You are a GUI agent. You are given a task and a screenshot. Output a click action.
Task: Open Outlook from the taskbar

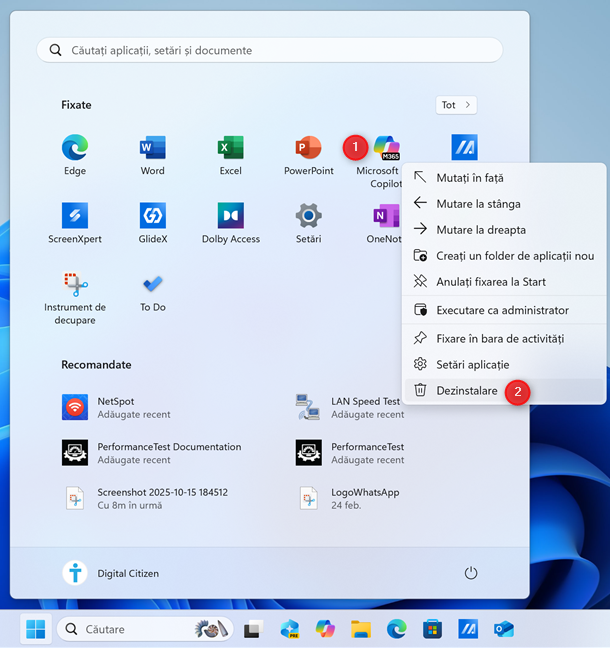click(x=504, y=629)
